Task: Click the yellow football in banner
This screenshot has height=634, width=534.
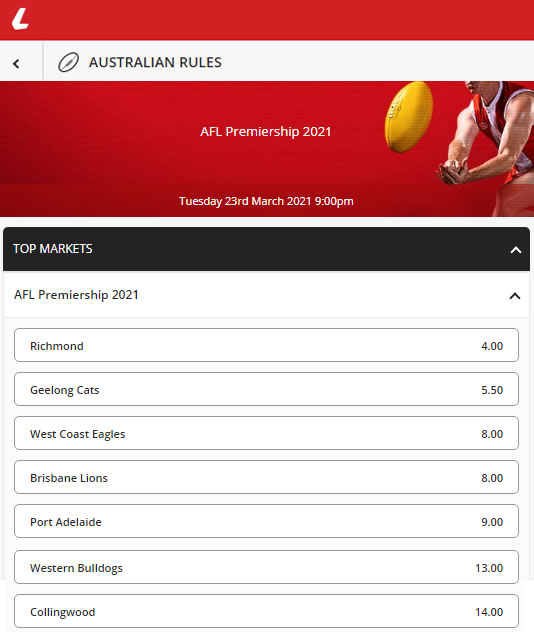Action: point(408,117)
